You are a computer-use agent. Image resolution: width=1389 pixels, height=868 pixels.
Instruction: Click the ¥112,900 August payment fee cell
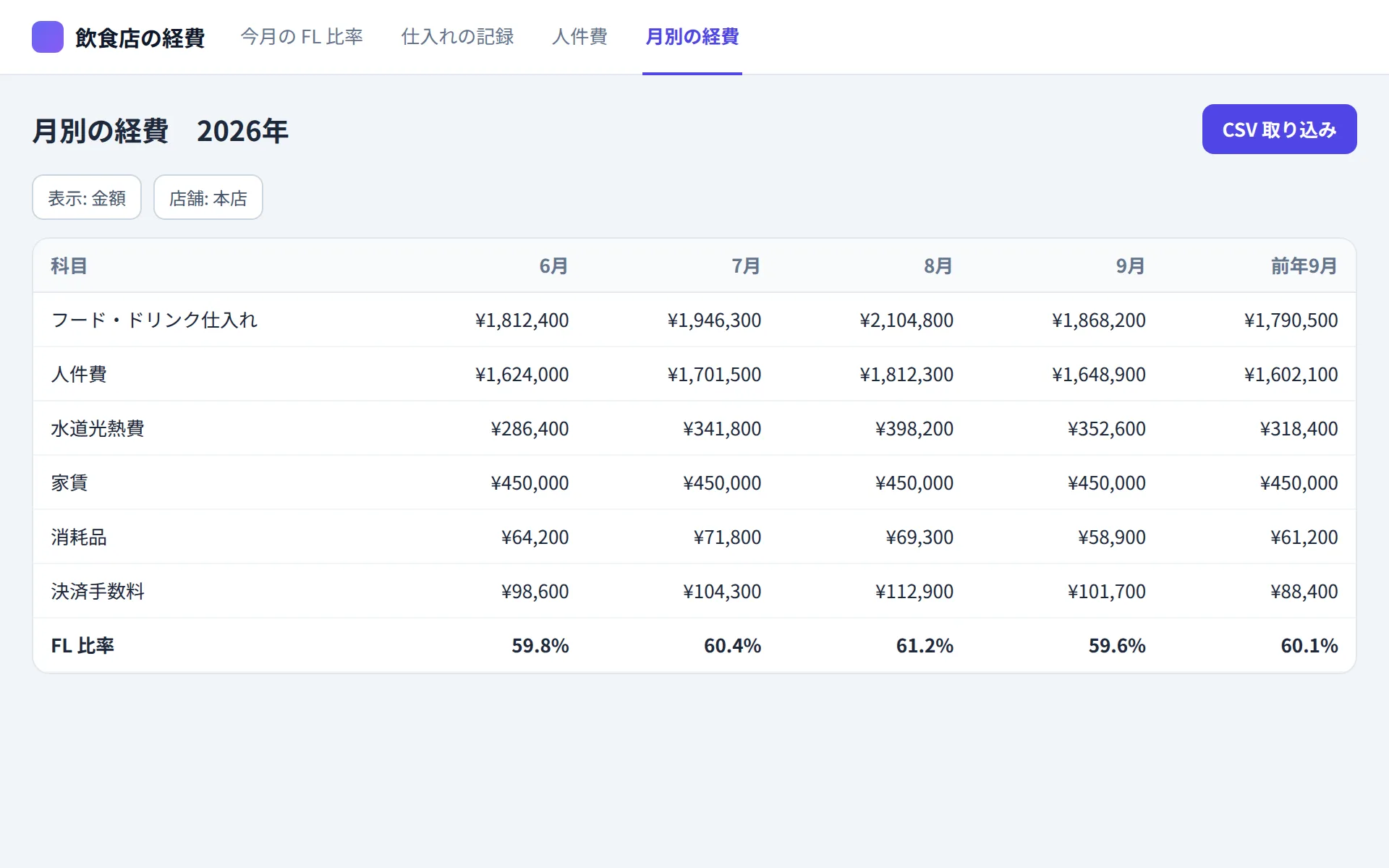click(x=914, y=592)
